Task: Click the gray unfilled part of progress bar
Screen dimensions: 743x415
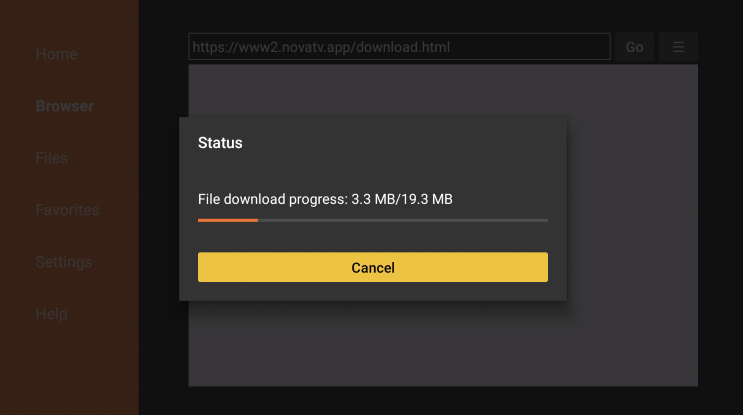Action: click(403, 220)
